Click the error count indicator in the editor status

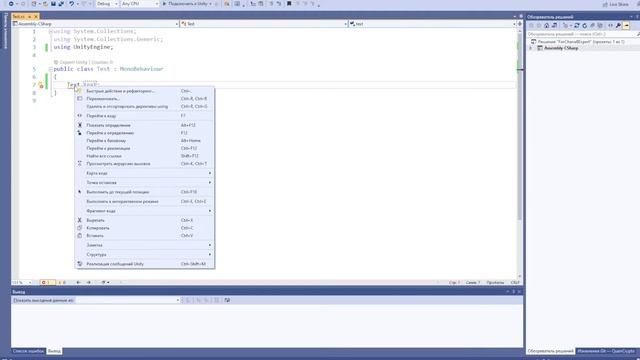(x=47, y=282)
